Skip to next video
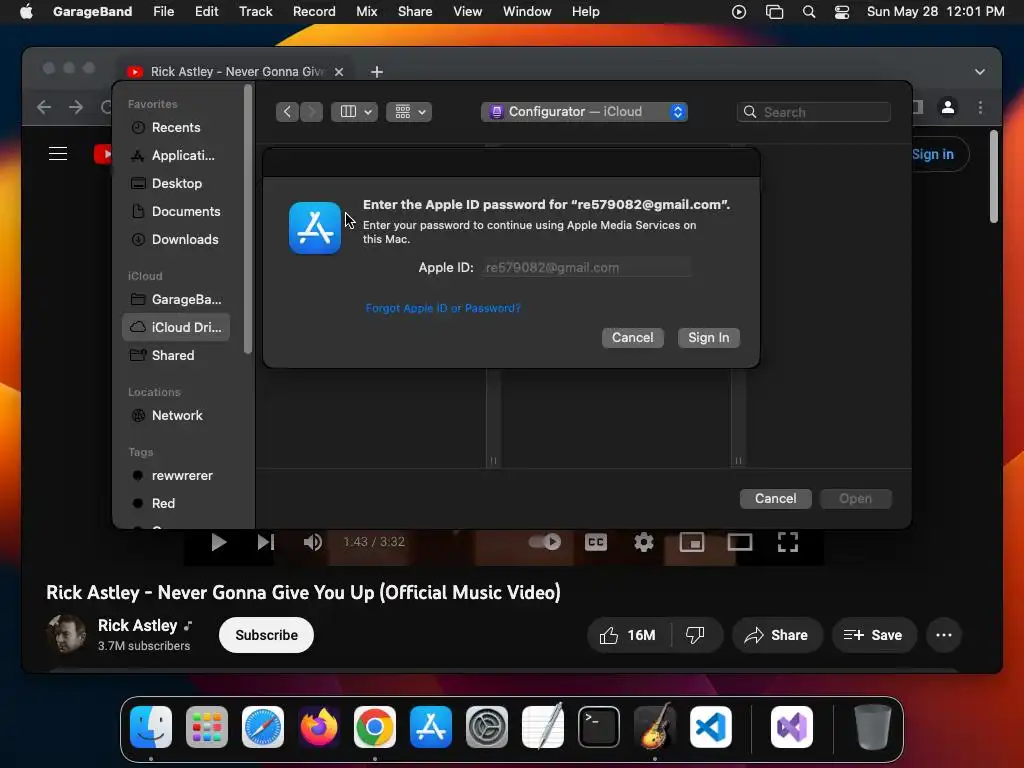This screenshot has height=768, width=1024. pos(266,542)
